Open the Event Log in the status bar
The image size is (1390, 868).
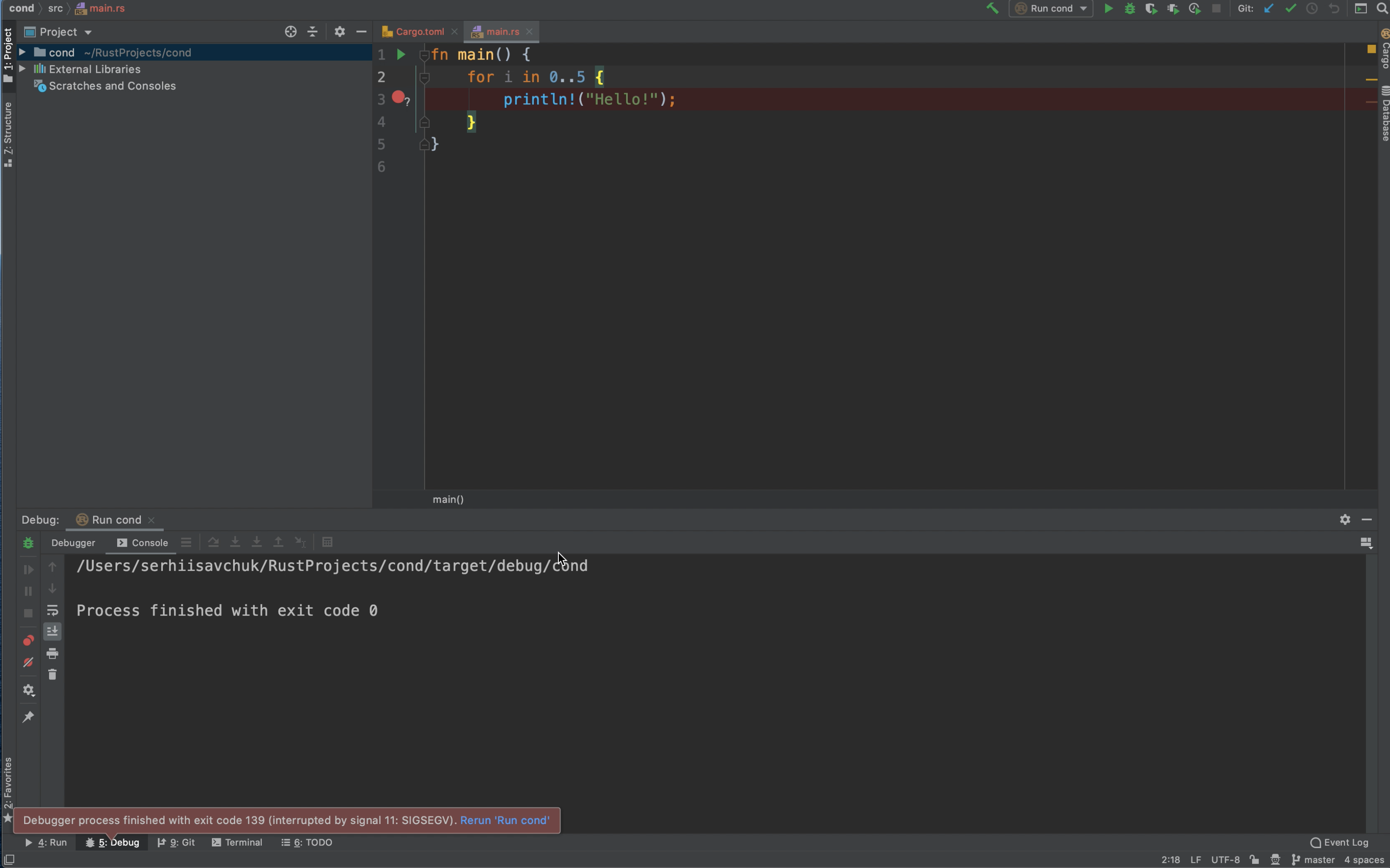[1340, 842]
